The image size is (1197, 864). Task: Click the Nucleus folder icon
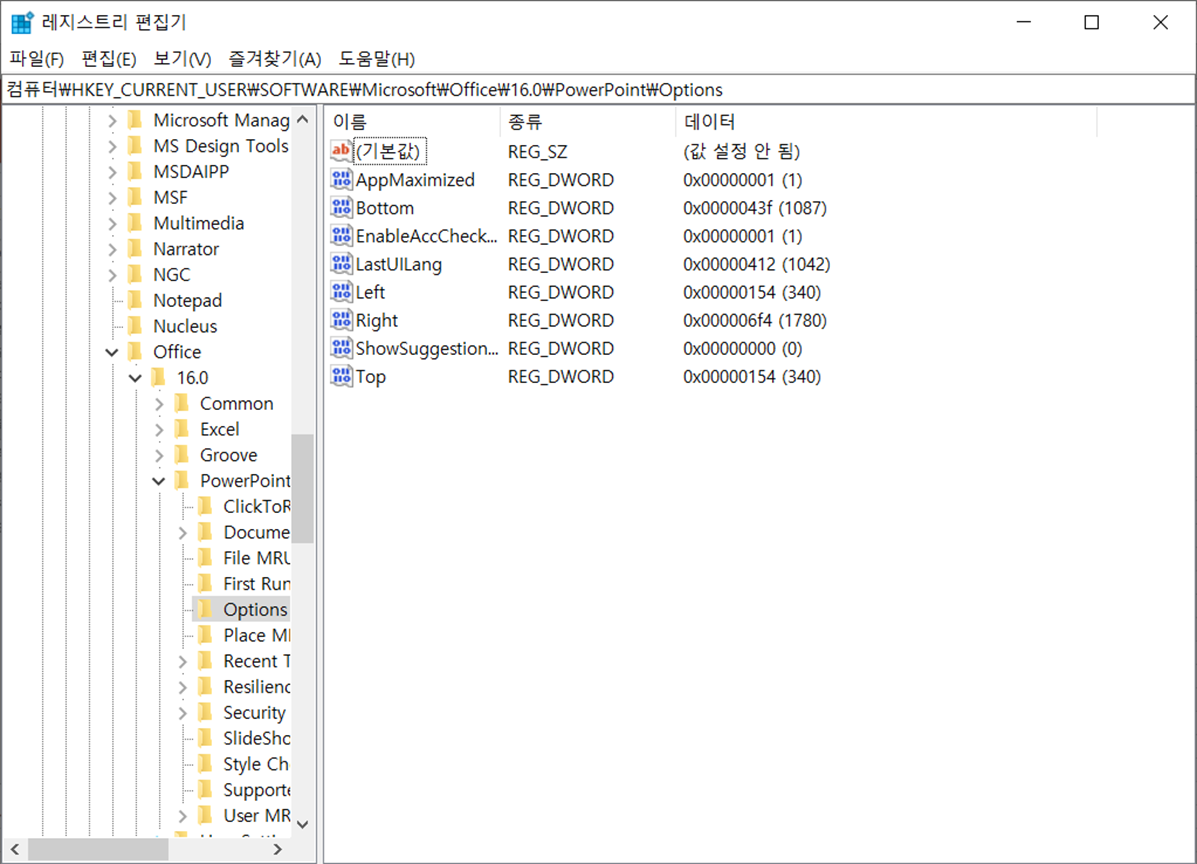pyautogui.click(x=135, y=326)
